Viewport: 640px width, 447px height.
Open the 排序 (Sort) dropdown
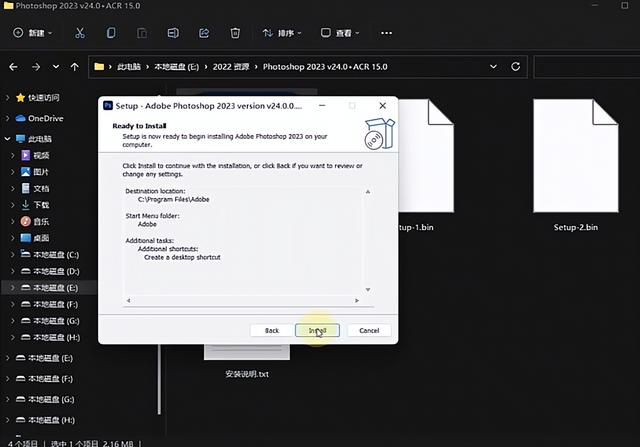click(x=282, y=33)
